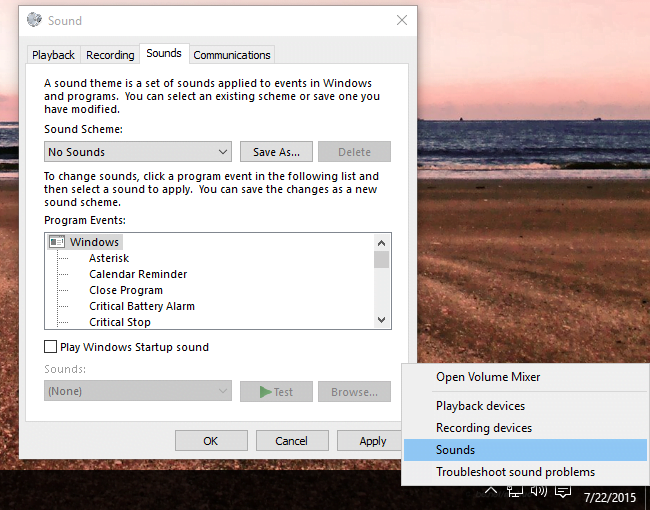Open the Sound Scheme dropdown
Image resolution: width=650 pixels, height=510 pixels.
(138, 152)
